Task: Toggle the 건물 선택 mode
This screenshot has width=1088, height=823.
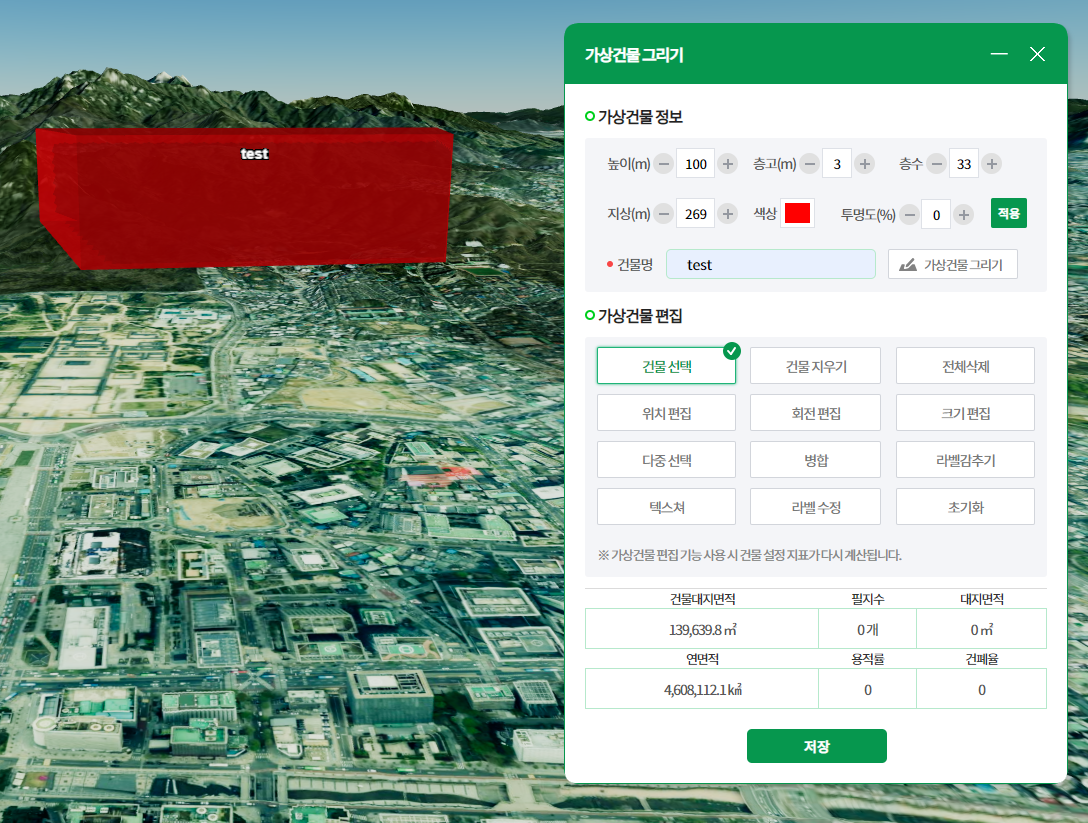Action: click(x=666, y=366)
